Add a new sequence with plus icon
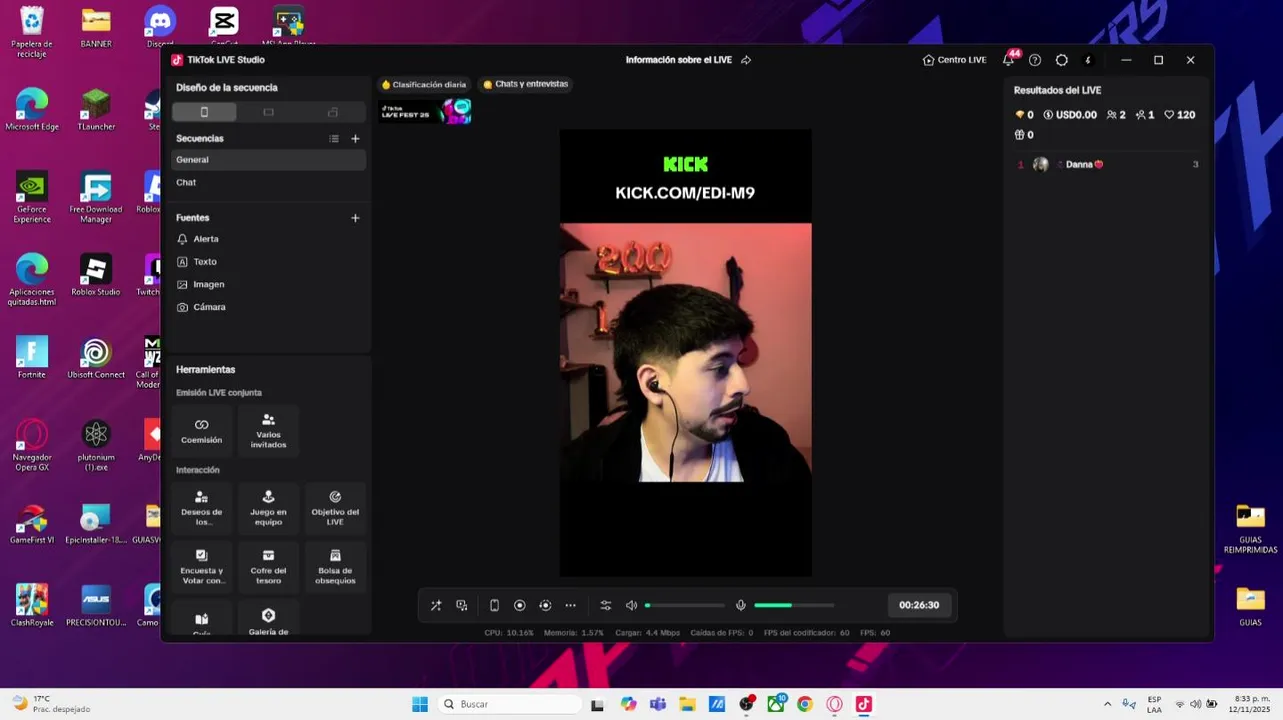 [x=355, y=139]
